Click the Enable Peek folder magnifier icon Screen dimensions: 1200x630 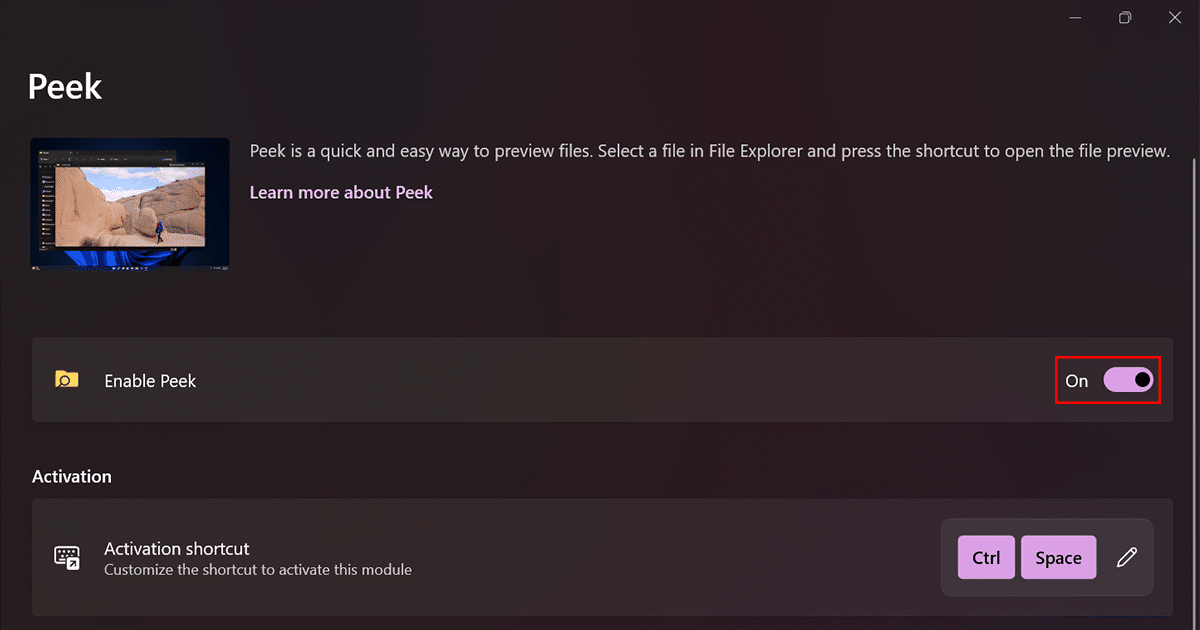click(x=66, y=380)
